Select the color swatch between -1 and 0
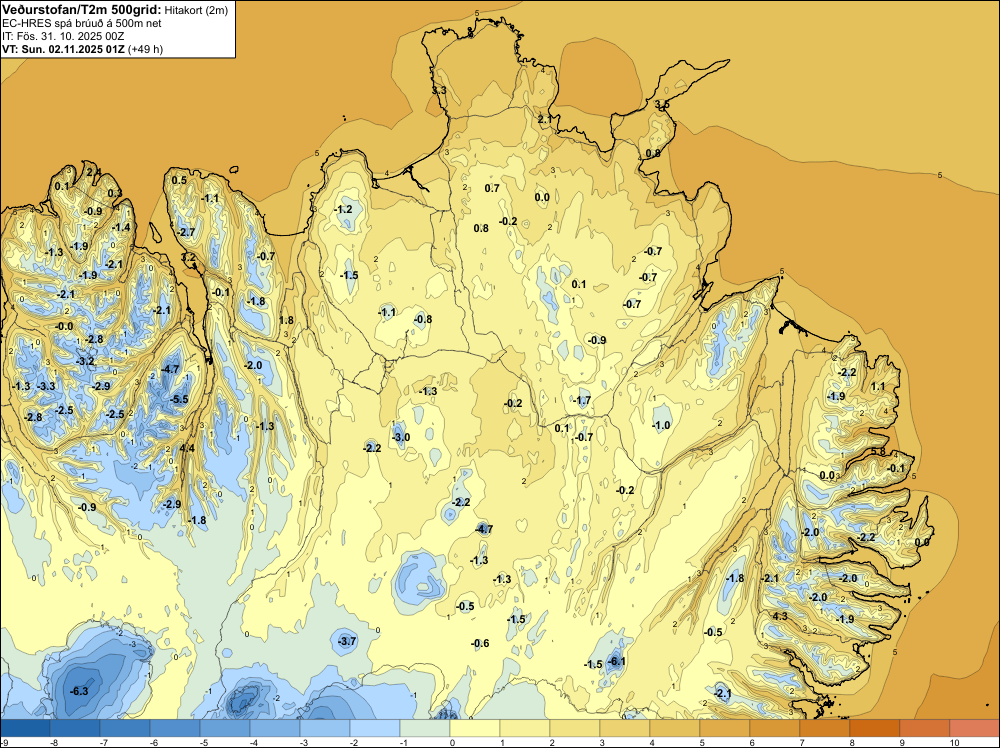This screenshot has height=748, width=1000. [x=425, y=728]
